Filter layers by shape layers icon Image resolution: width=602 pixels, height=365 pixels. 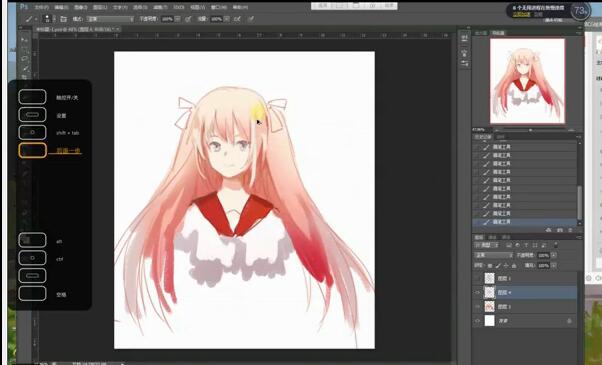(535, 245)
